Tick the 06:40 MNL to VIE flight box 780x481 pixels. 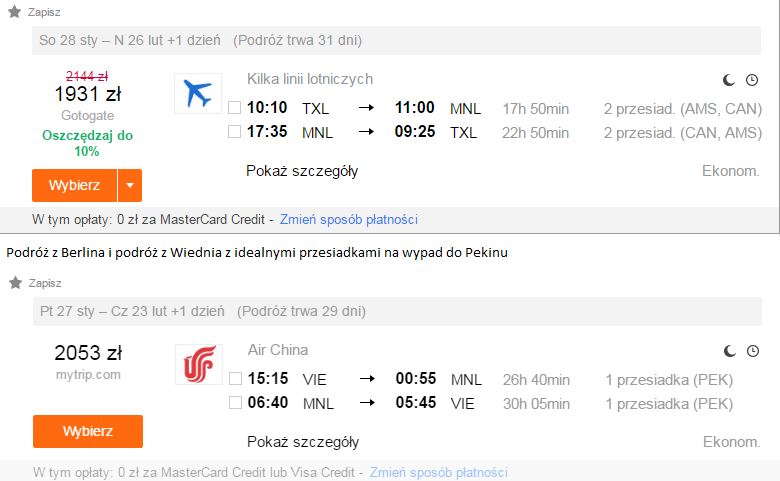point(235,402)
